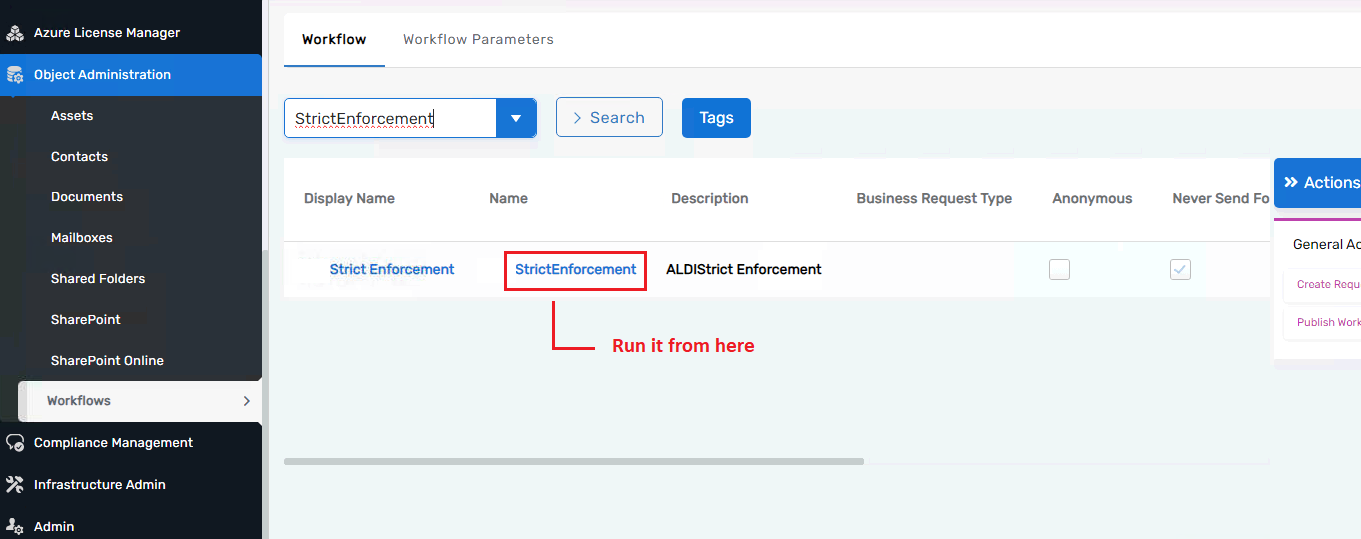Viewport: 1361px width, 539px height.
Task: Open the workflow search dropdown arrow
Action: click(516, 118)
